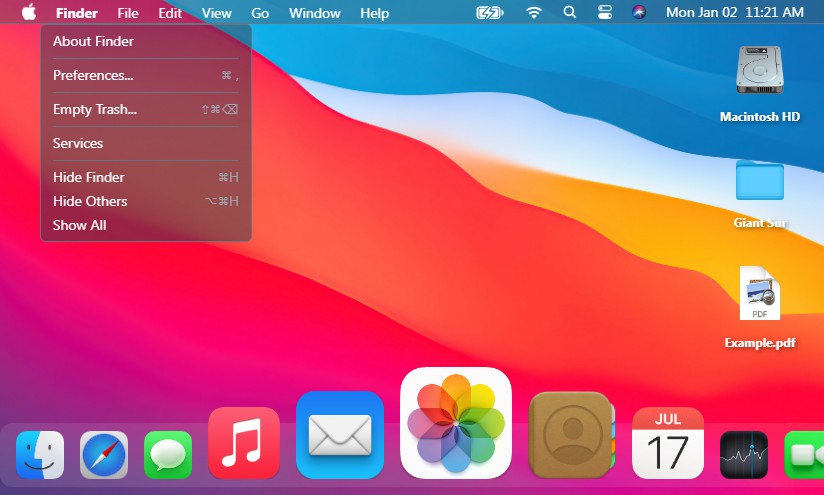Image resolution: width=824 pixels, height=495 pixels.
Task: Open the Macintosh HD drive icon
Action: click(x=759, y=72)
